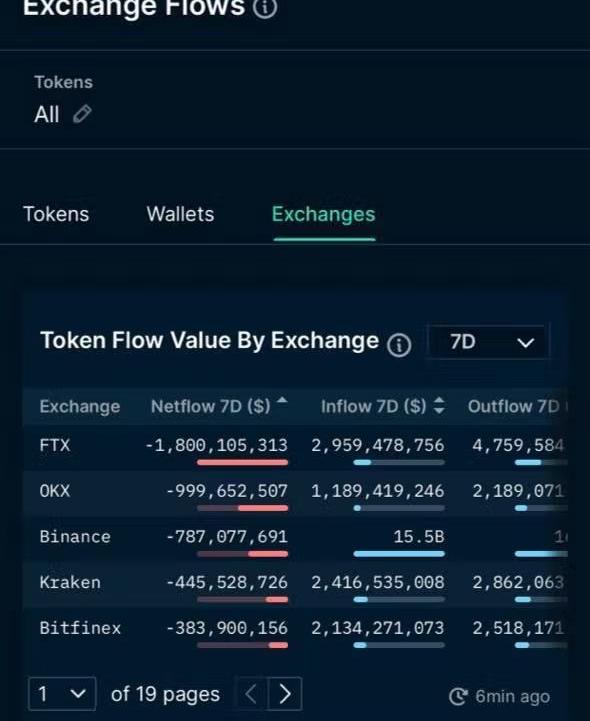Switch to the Wallets tab
The width and height of the screenshot is (590, 721).
coord(180,214)
